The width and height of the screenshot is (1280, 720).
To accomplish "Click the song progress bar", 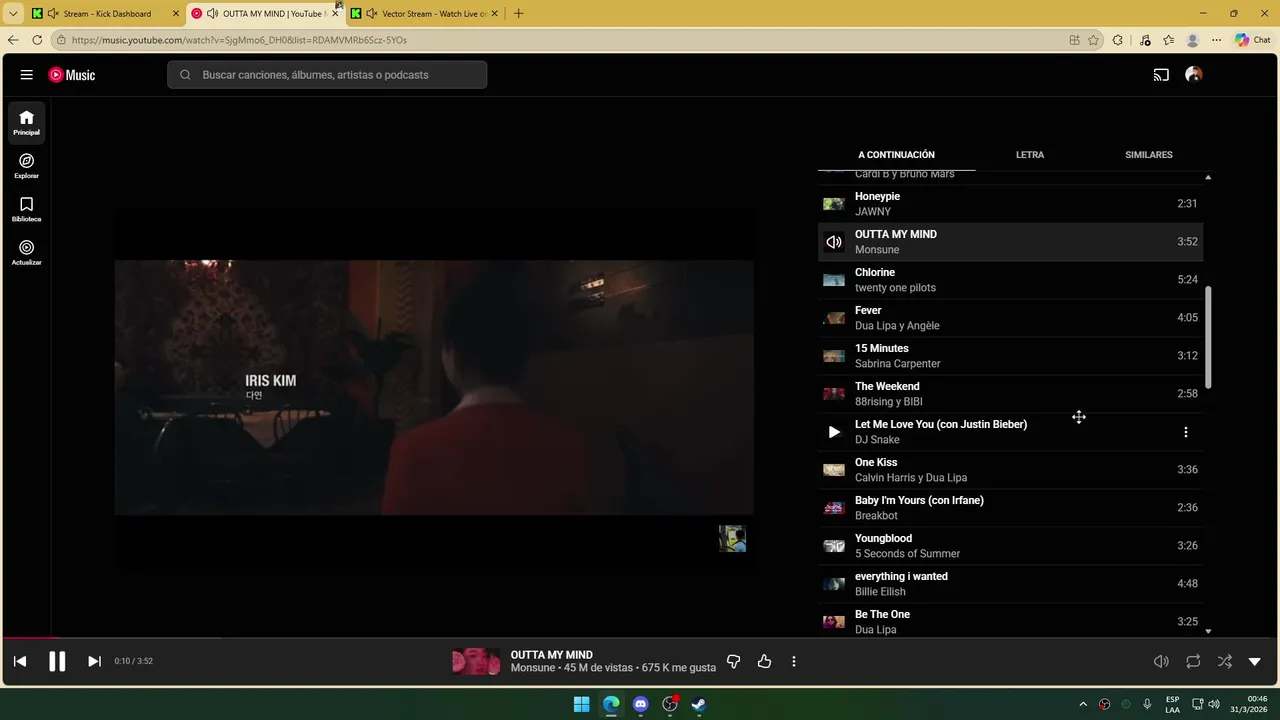I will tap(640, 638).
